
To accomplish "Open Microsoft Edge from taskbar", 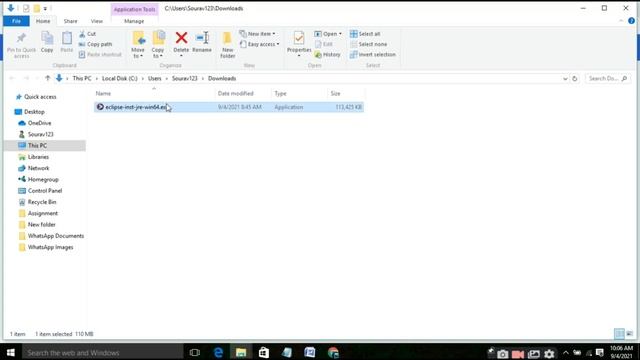I will coord(218,352).
